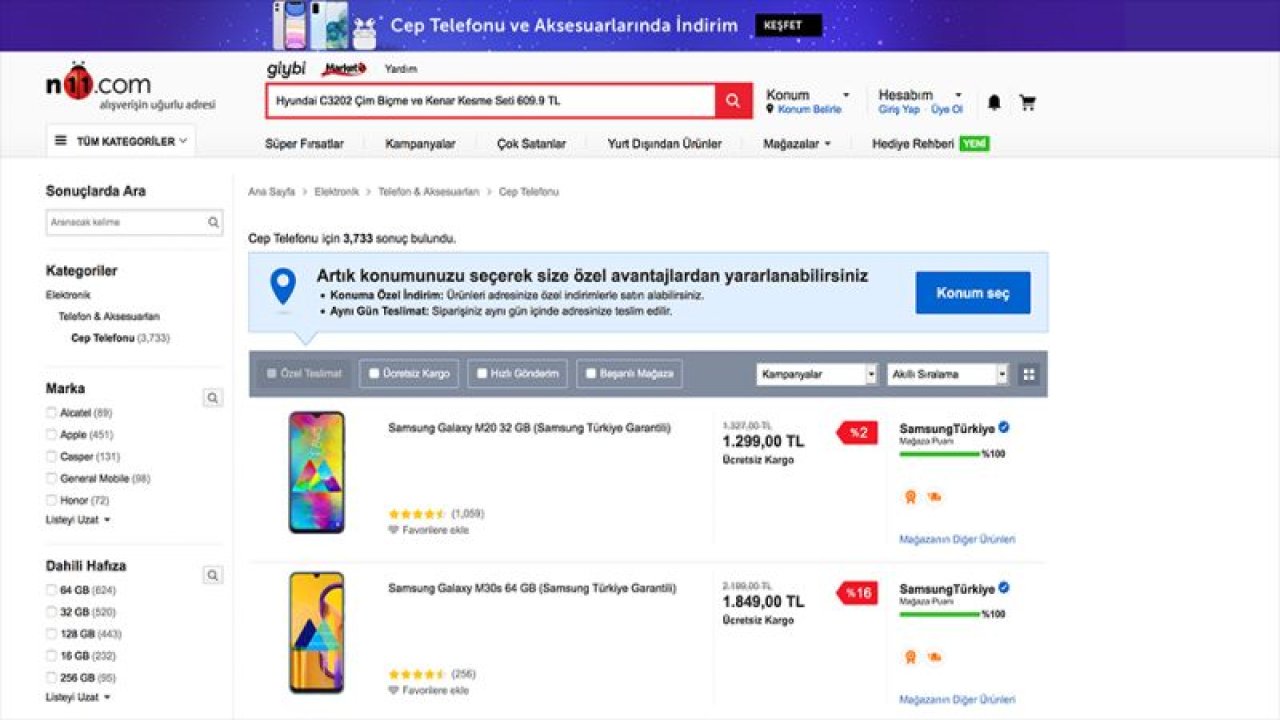Open Mağazanın Diğer Ürünleri link
The height and width of the screenshot is (720, 1280).
[x=955, y=538]
